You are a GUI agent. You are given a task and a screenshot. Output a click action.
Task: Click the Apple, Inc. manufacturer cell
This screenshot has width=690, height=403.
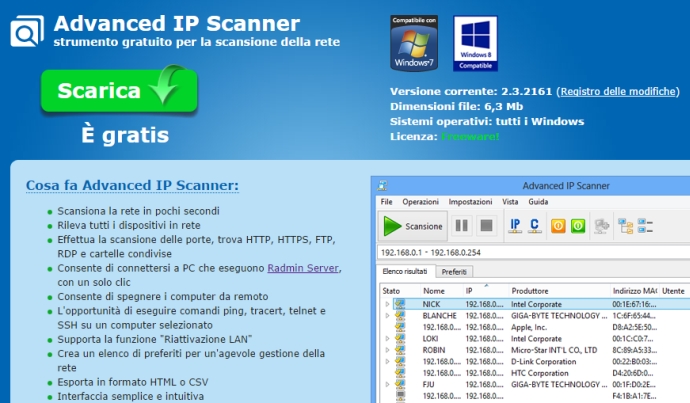tap(529, 327)
